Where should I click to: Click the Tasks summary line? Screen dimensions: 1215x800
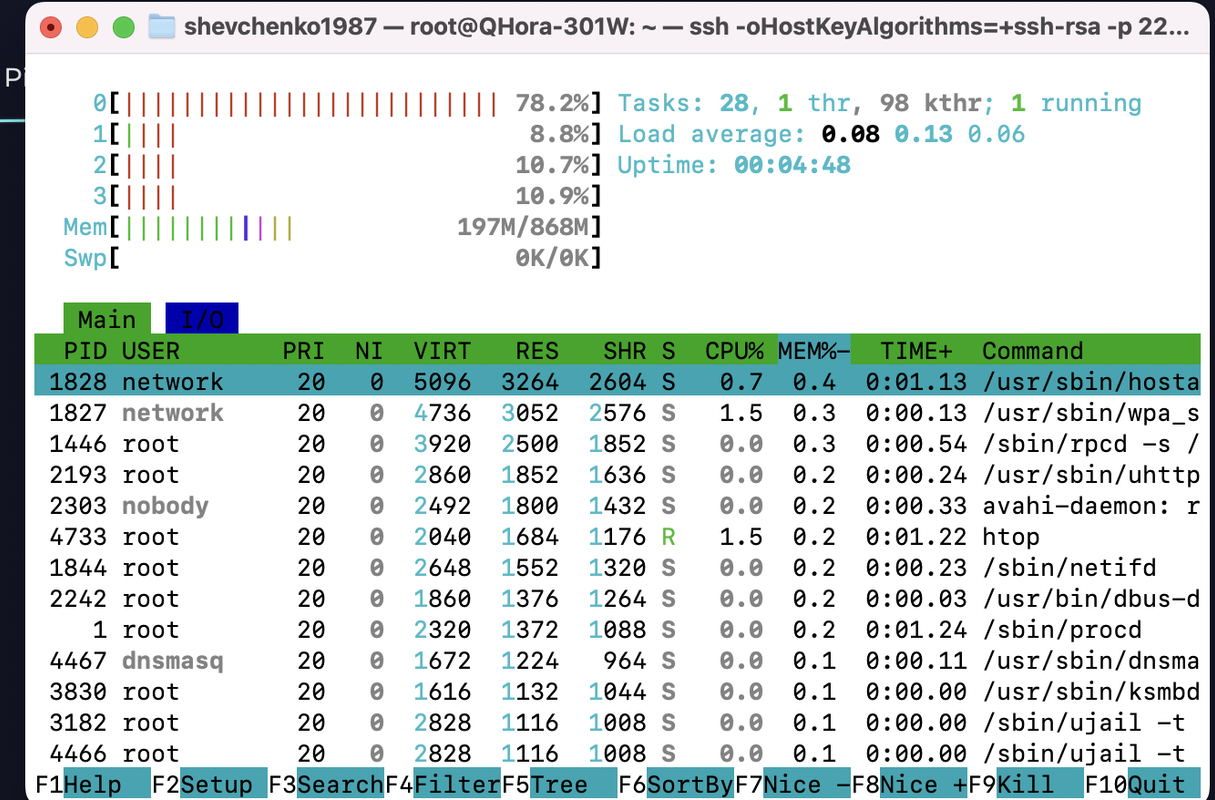pyautogui.click(x=879, y=103)
